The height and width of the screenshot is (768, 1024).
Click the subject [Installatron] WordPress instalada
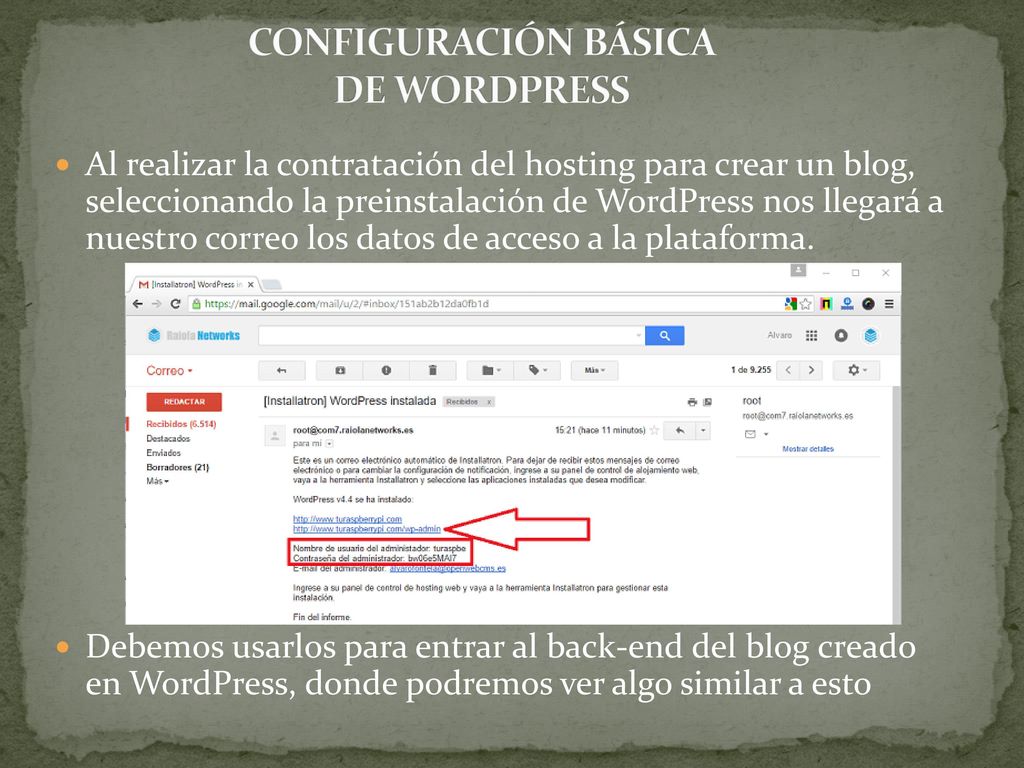click(349, 401)
